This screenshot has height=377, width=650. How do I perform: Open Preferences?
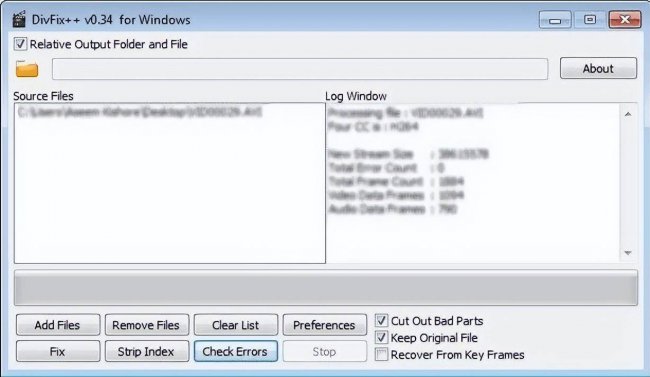pos(325,325)
